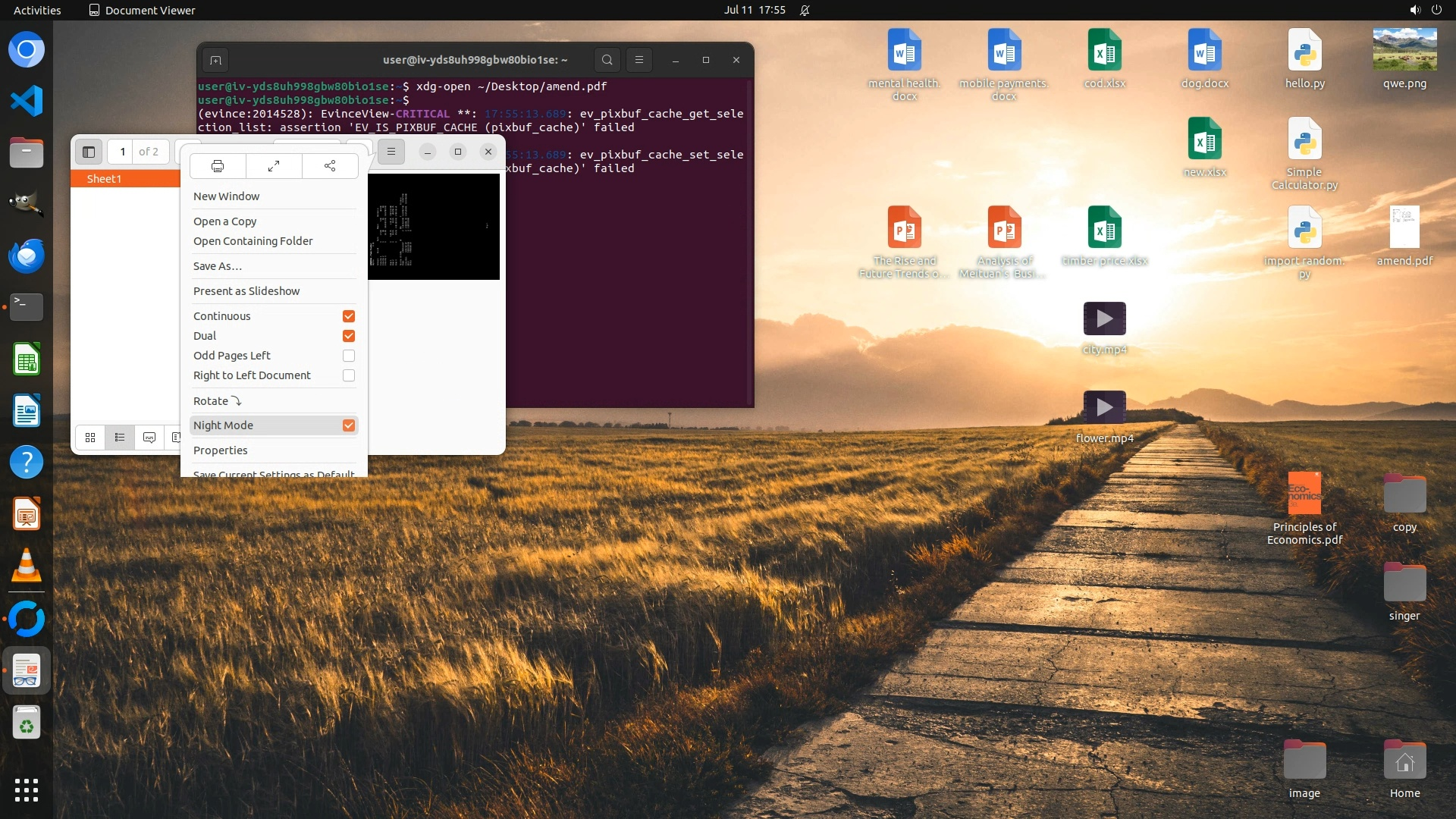Select the outline list view icon
Image resolution: width=1456 pixels, height=819 pixels.
(120, 438)
